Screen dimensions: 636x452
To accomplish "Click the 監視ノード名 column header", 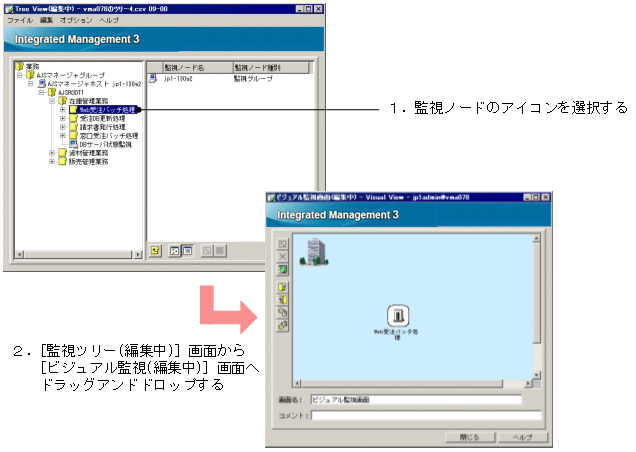I will 198,68.
